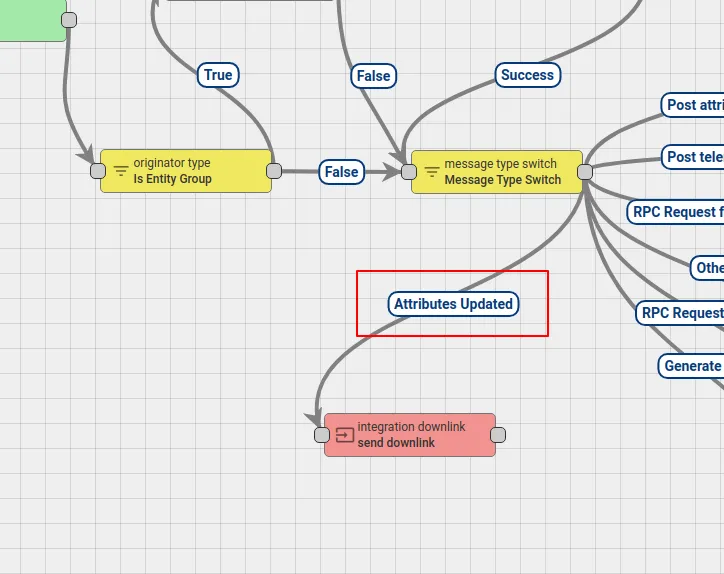Click the integration downlink node's arrow icon
This screenshot has height=574, width=724.
tap(345, 435)
